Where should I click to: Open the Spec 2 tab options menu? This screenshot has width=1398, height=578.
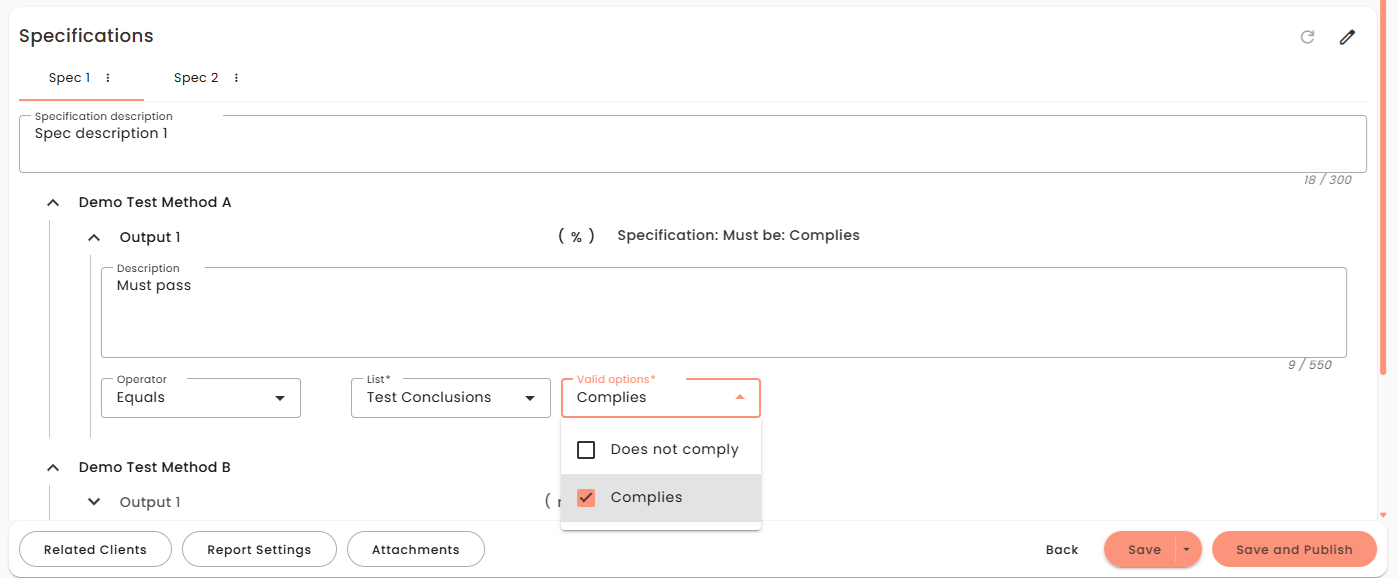point(236,78)
